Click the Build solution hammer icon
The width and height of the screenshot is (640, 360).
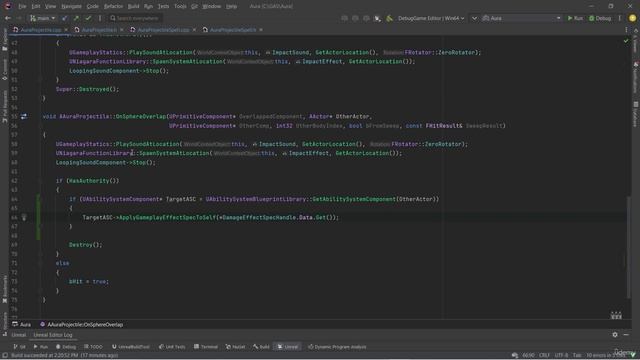click(x=389, y=18)
